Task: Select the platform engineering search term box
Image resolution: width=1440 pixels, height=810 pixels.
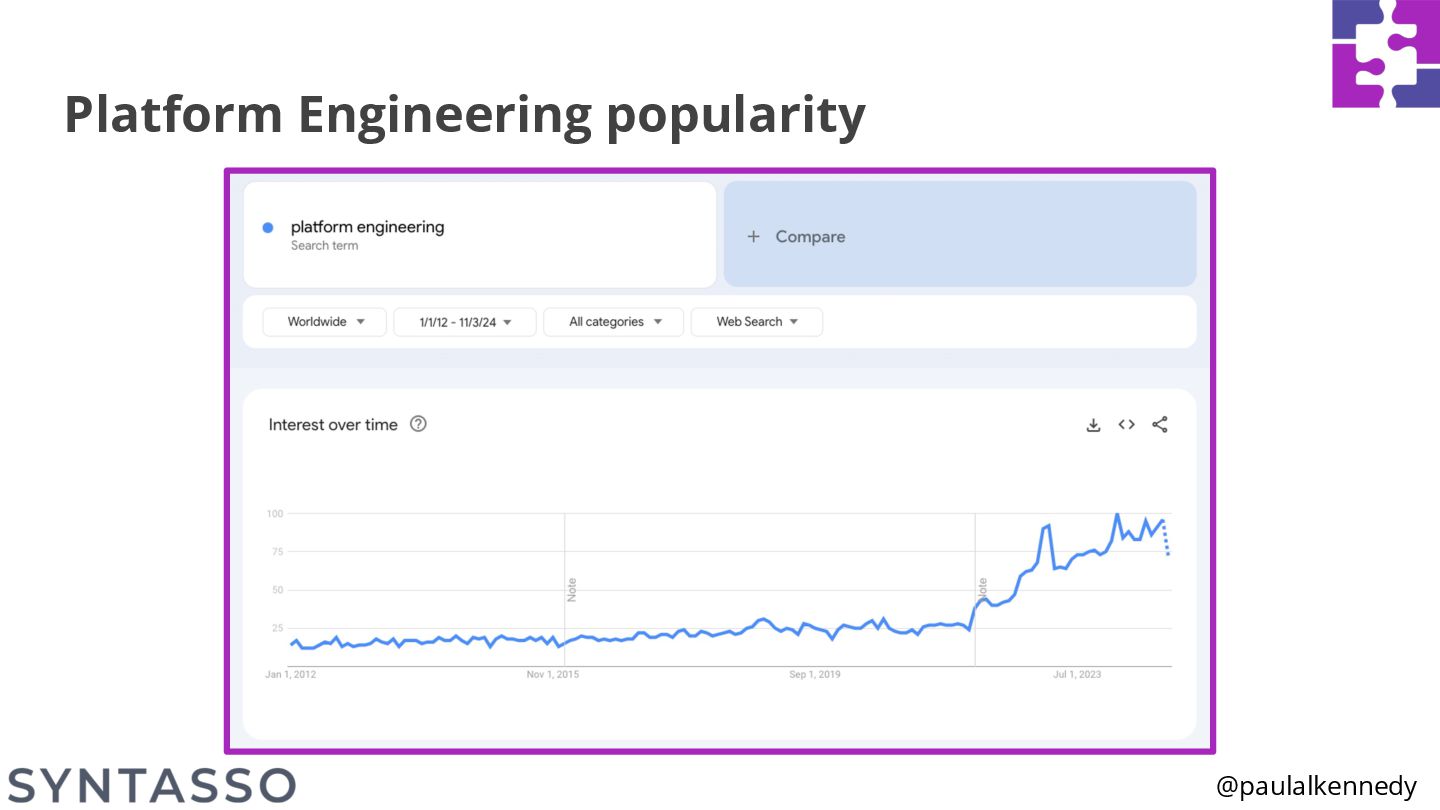Action: coord(480,235)
